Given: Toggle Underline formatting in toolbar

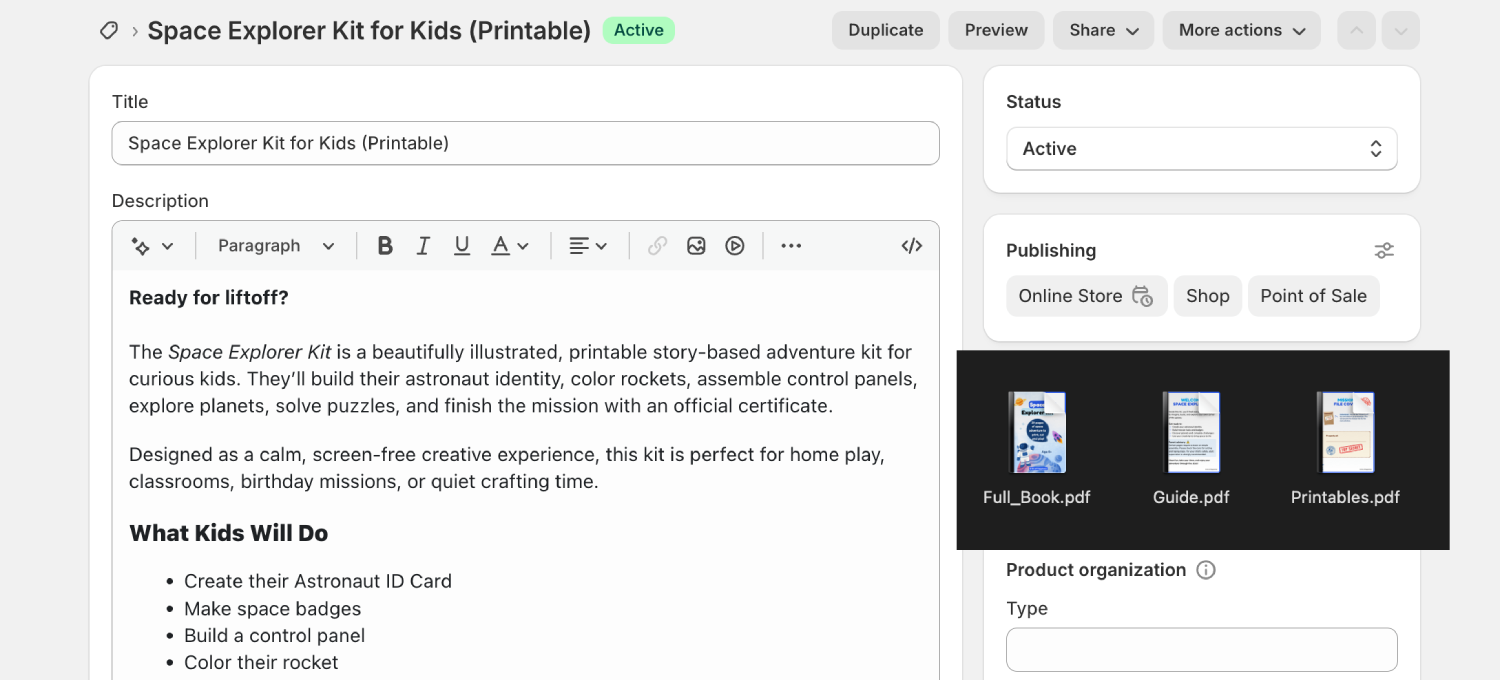Looking at the screenshot, I should point(462,246).
